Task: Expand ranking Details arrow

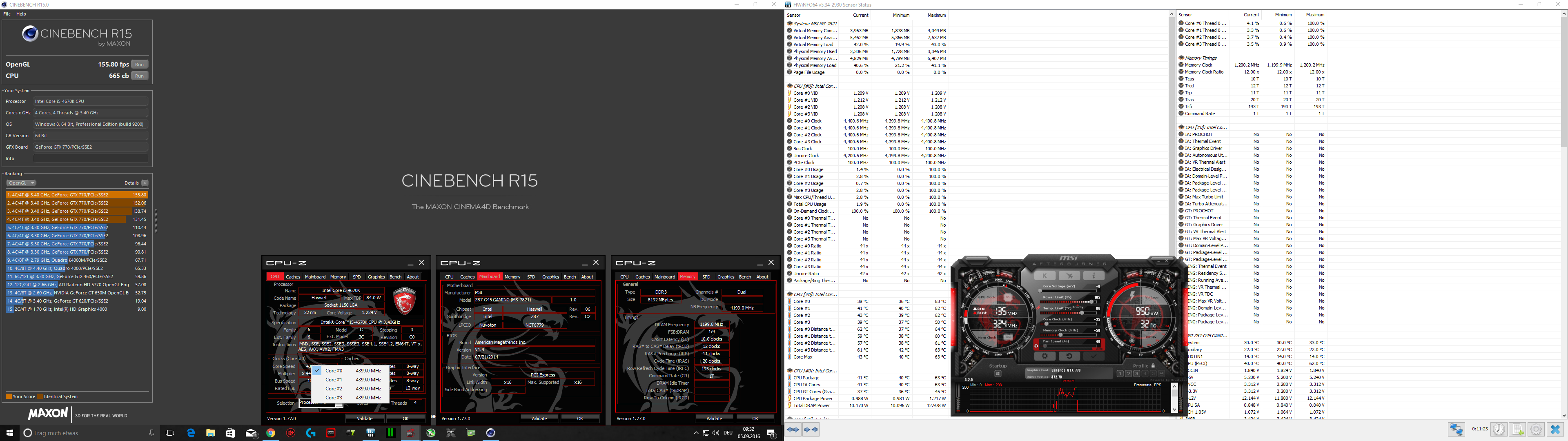Action: (145, 183)
